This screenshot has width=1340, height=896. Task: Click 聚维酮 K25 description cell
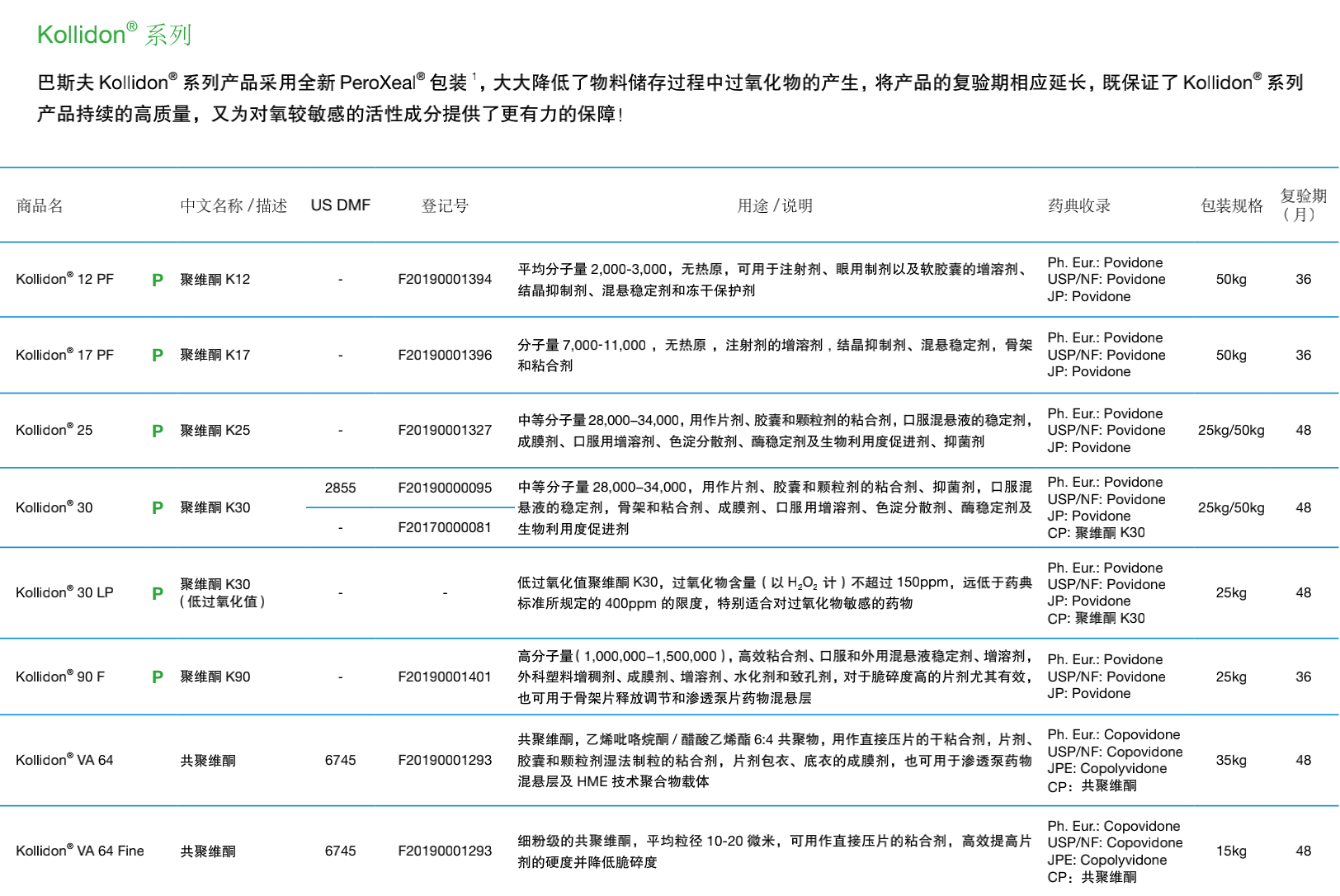pyautogui.click(x=215, y=430)
